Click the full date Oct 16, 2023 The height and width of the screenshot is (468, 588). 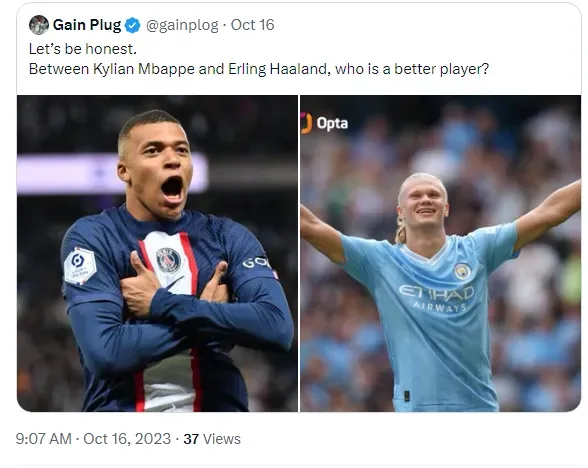(127, 439)
